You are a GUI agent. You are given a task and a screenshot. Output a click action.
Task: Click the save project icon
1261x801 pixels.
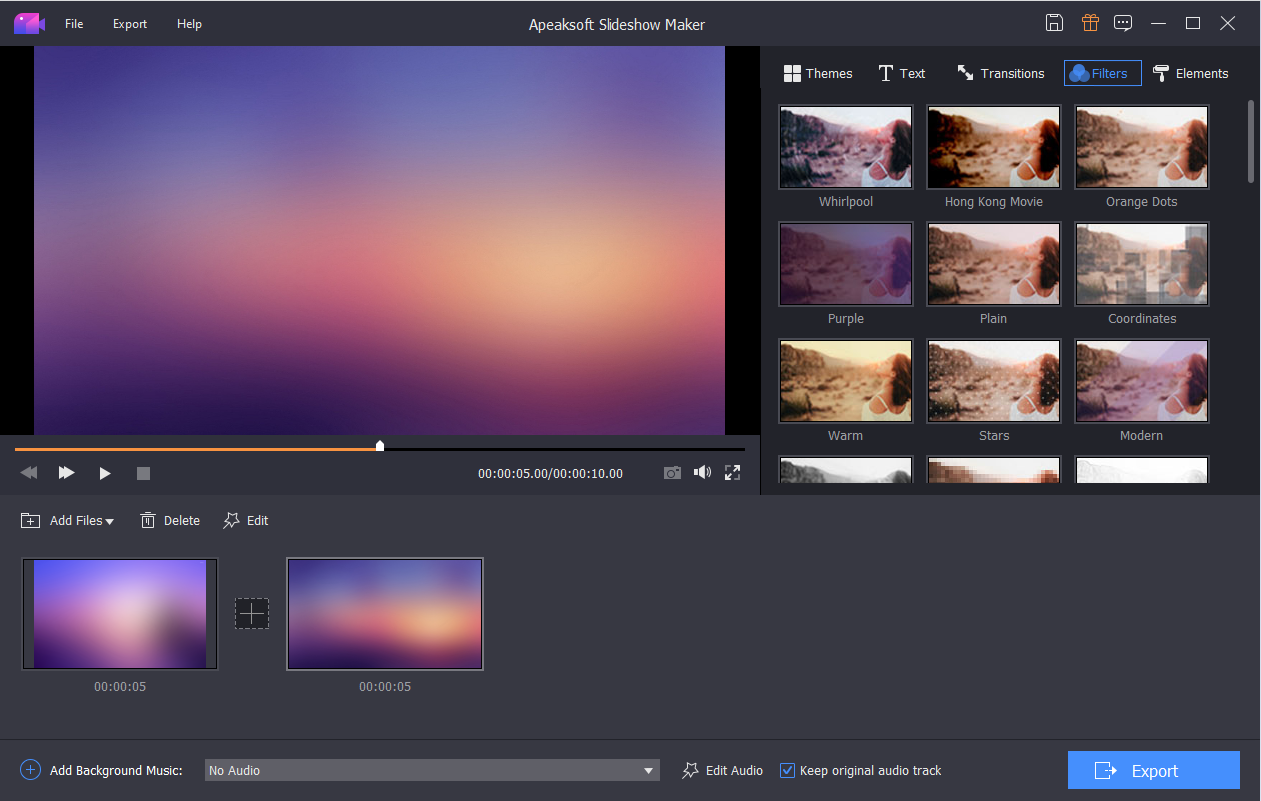coord(1054,23)
